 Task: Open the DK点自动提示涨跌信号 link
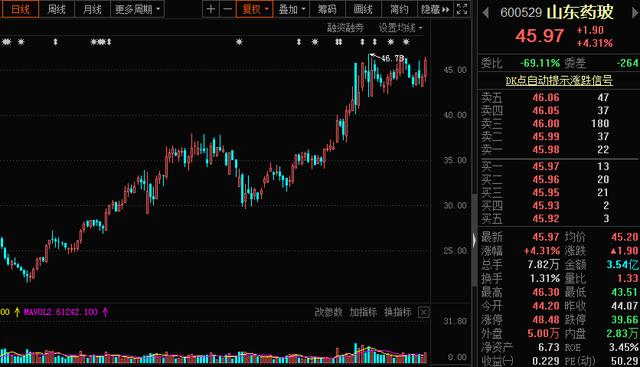559,80
